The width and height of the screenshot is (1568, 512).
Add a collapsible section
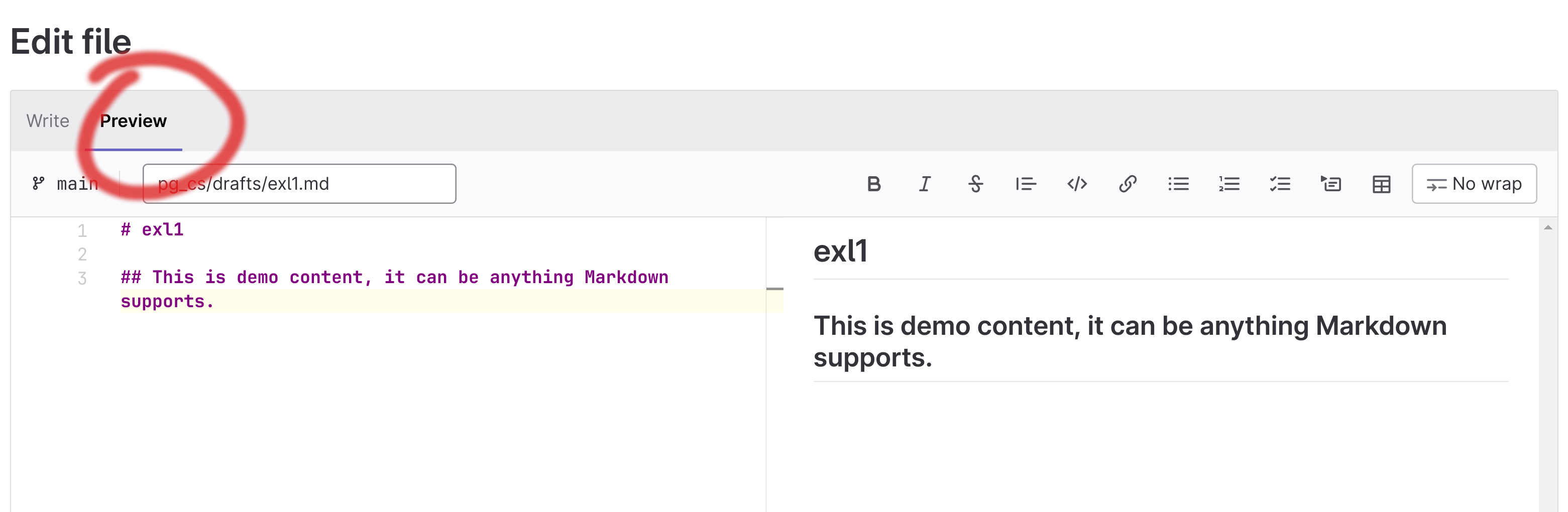click(x=1330, y=184)
